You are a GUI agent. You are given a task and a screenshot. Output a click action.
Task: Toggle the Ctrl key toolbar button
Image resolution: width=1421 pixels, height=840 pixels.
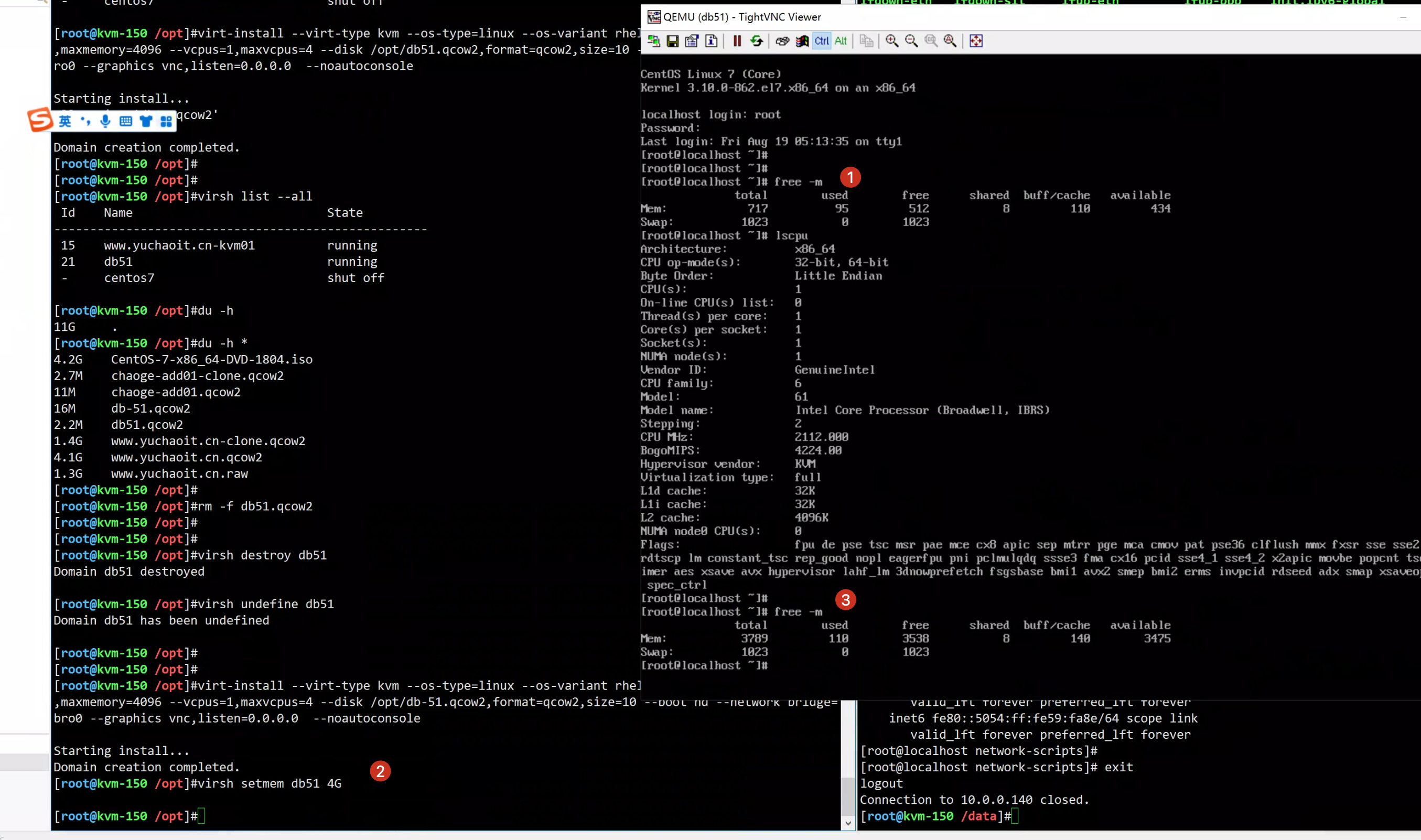pyautogui.click(x=822, y=41)
